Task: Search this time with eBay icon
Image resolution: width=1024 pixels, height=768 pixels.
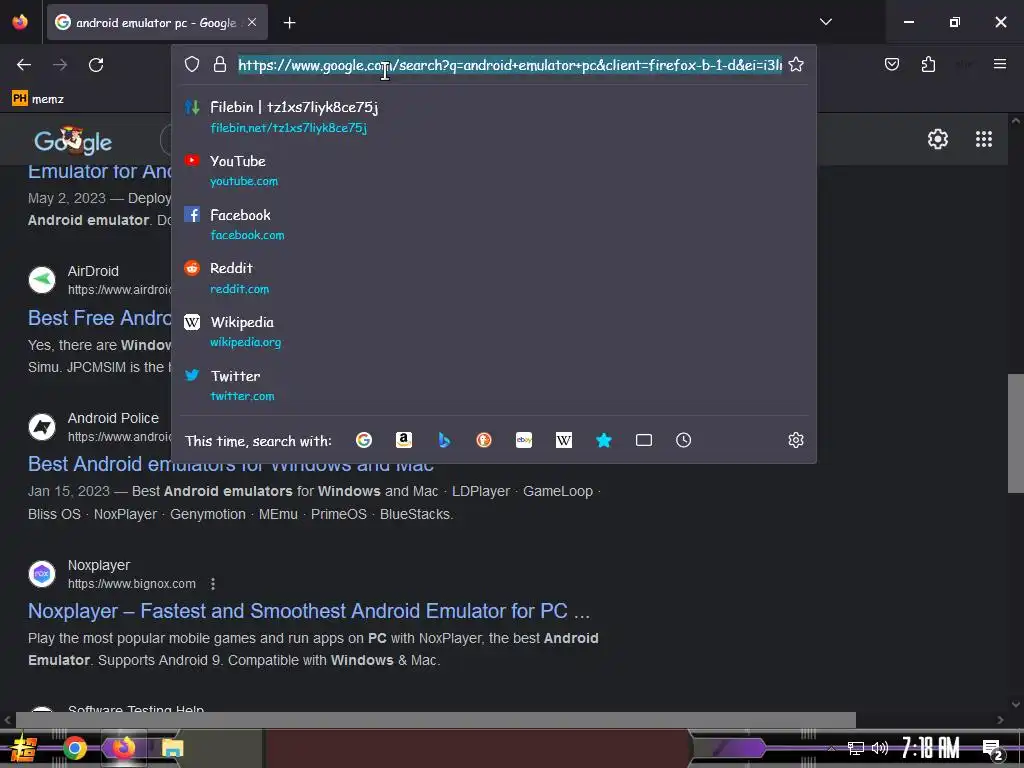Action: point(524,440)
